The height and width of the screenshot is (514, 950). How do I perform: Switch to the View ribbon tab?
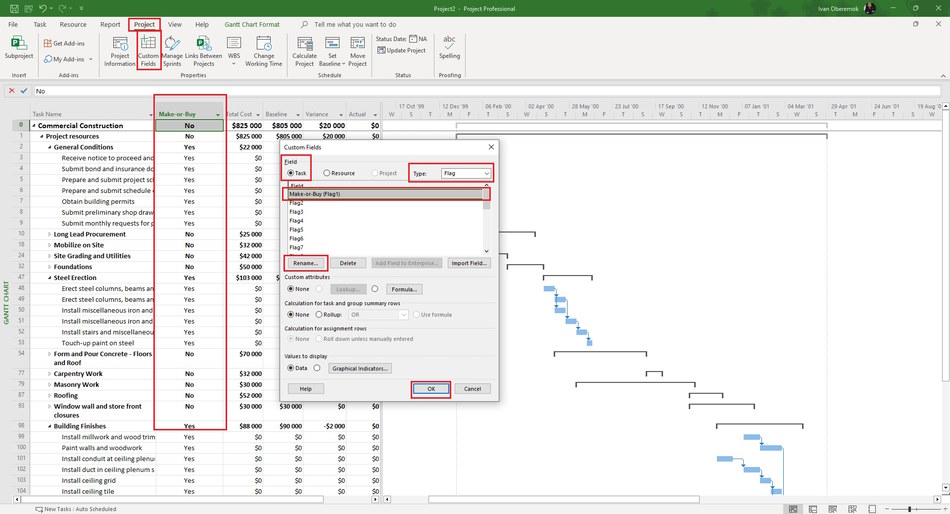[x=174, y=24]
